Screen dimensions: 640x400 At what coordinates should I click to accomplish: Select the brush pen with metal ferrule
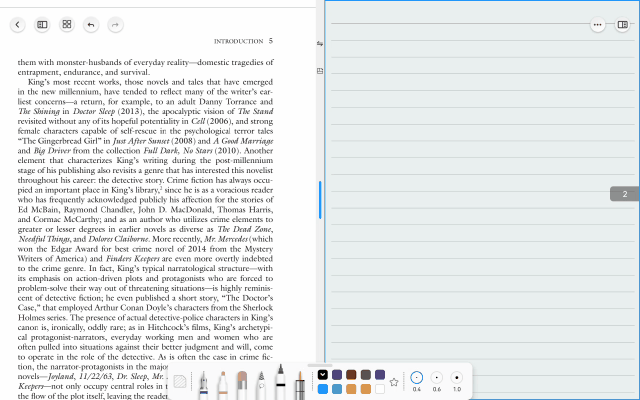[300, 384]
